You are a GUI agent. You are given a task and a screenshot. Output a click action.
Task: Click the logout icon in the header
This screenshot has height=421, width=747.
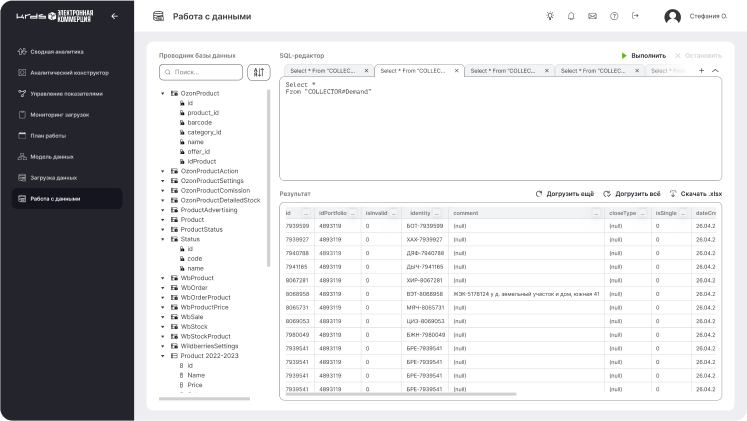[635, 16]
